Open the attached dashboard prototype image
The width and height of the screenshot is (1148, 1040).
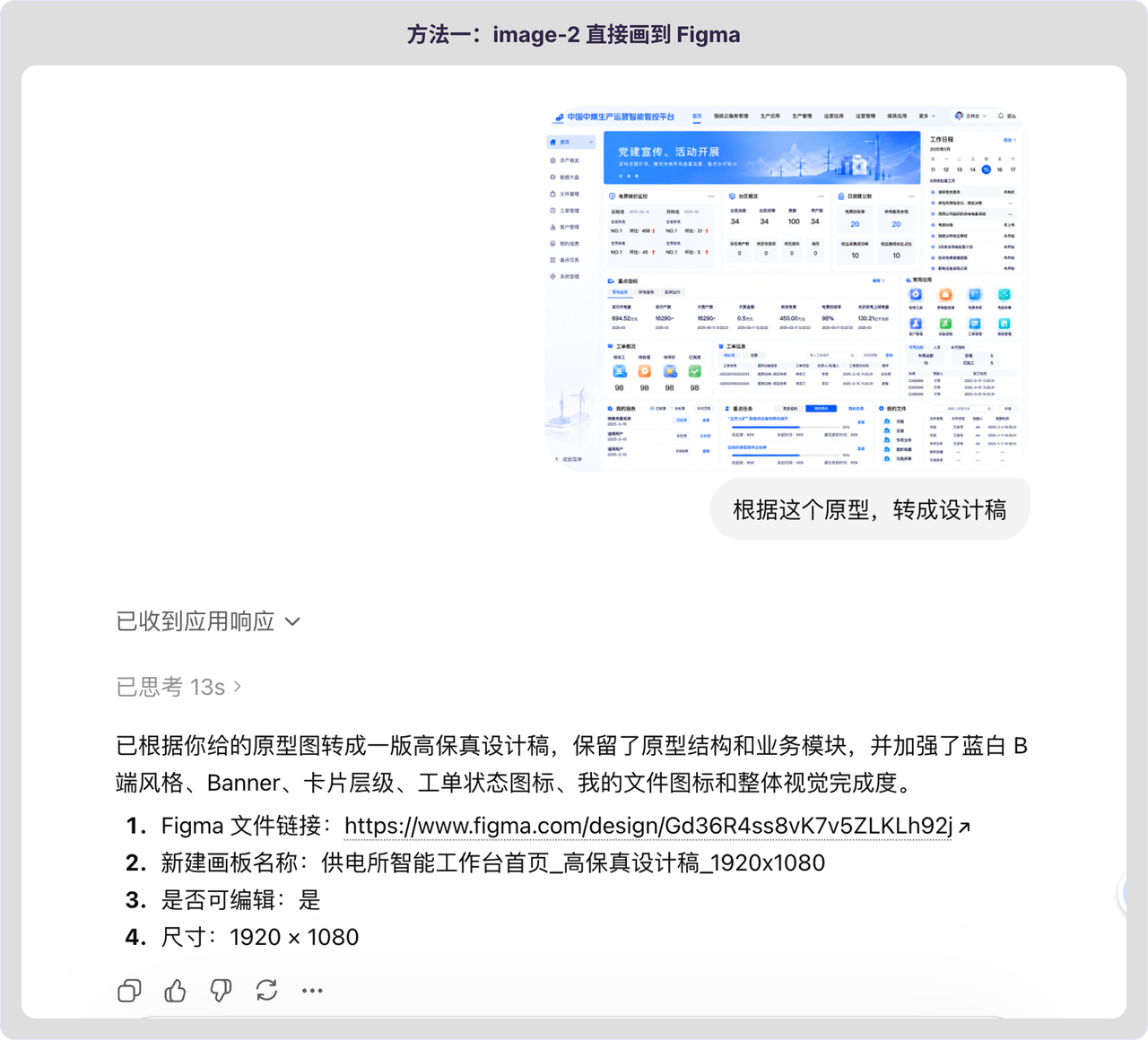[787, 288]
